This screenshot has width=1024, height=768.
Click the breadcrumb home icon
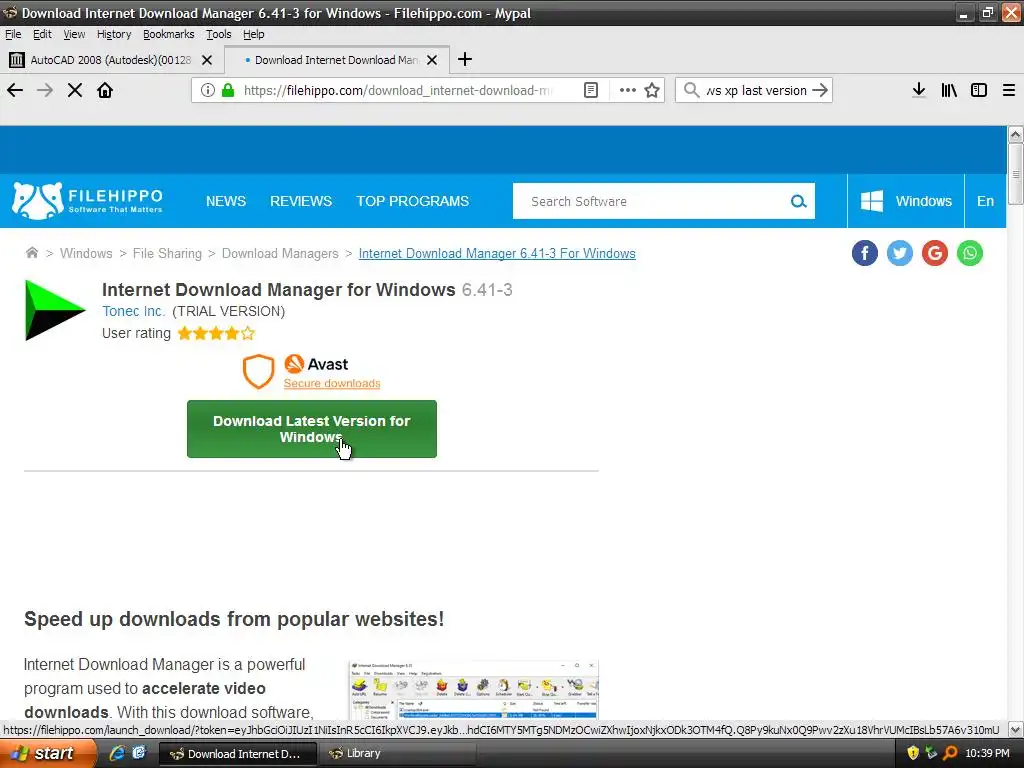[31, 253]
